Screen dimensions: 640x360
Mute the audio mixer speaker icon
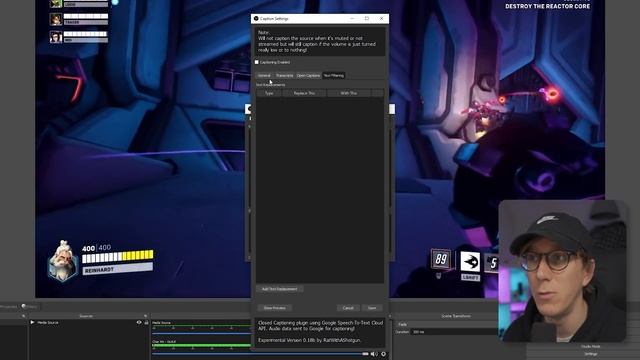(373, 354)
